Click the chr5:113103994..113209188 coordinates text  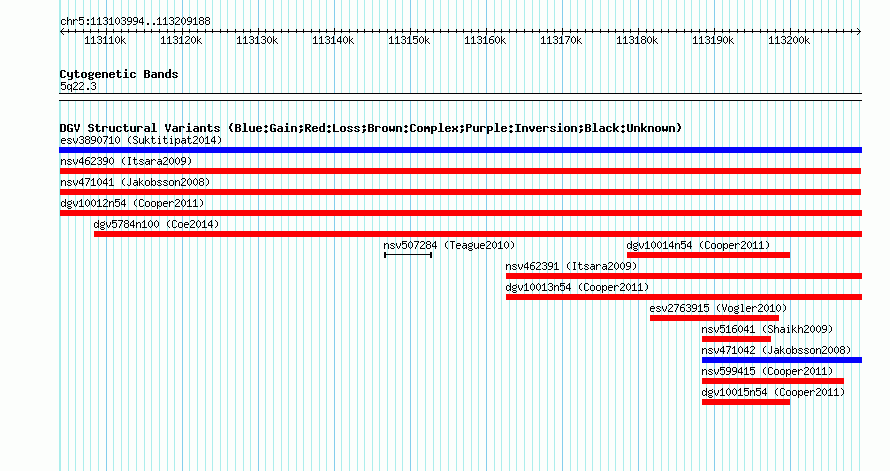pyautogui.click(x=136, y=22)
